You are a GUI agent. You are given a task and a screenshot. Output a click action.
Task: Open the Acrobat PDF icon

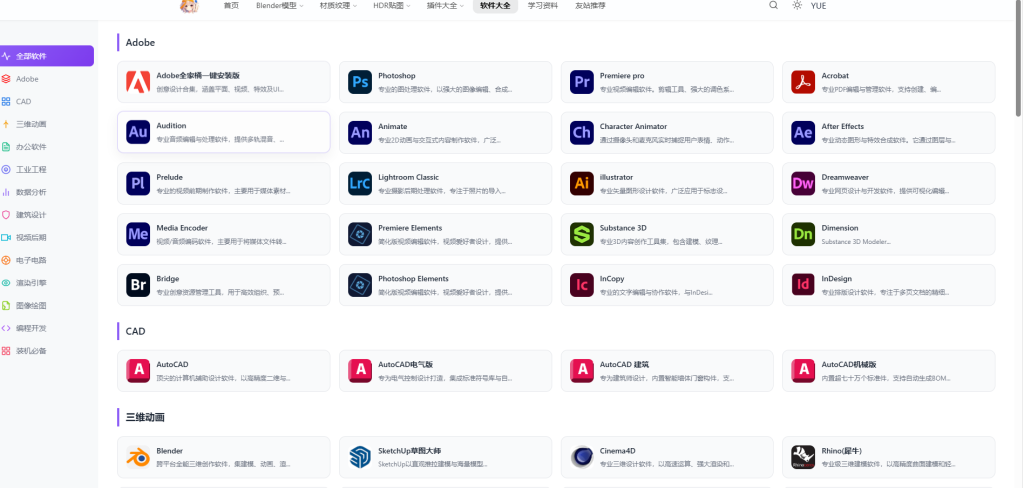click(x=803, y=82)
